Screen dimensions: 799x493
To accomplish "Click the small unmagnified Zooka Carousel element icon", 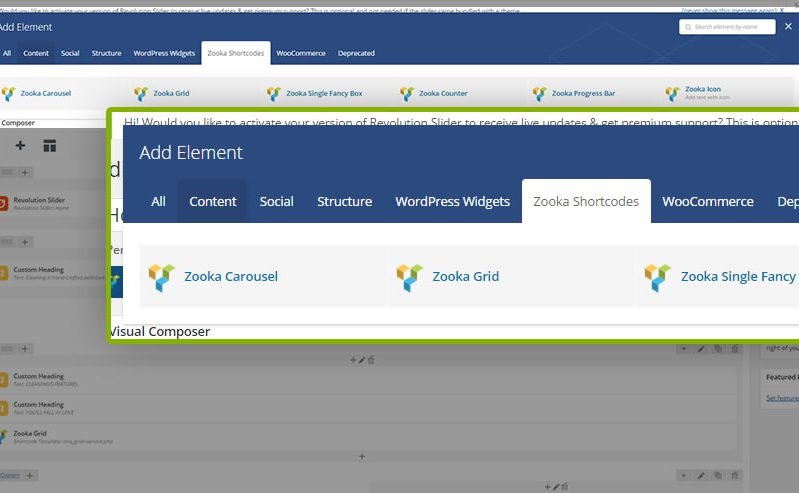I will (x=8, y=94).
